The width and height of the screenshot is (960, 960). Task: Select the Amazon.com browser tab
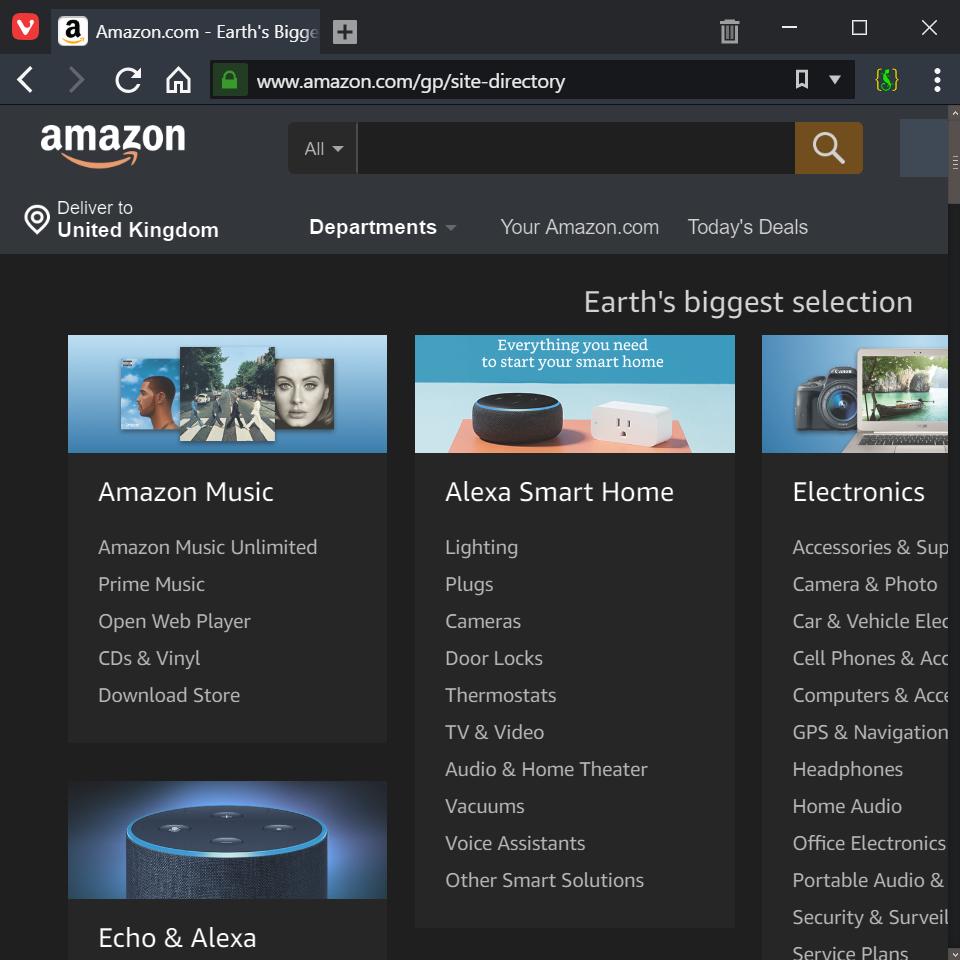[x=187, y=31]
